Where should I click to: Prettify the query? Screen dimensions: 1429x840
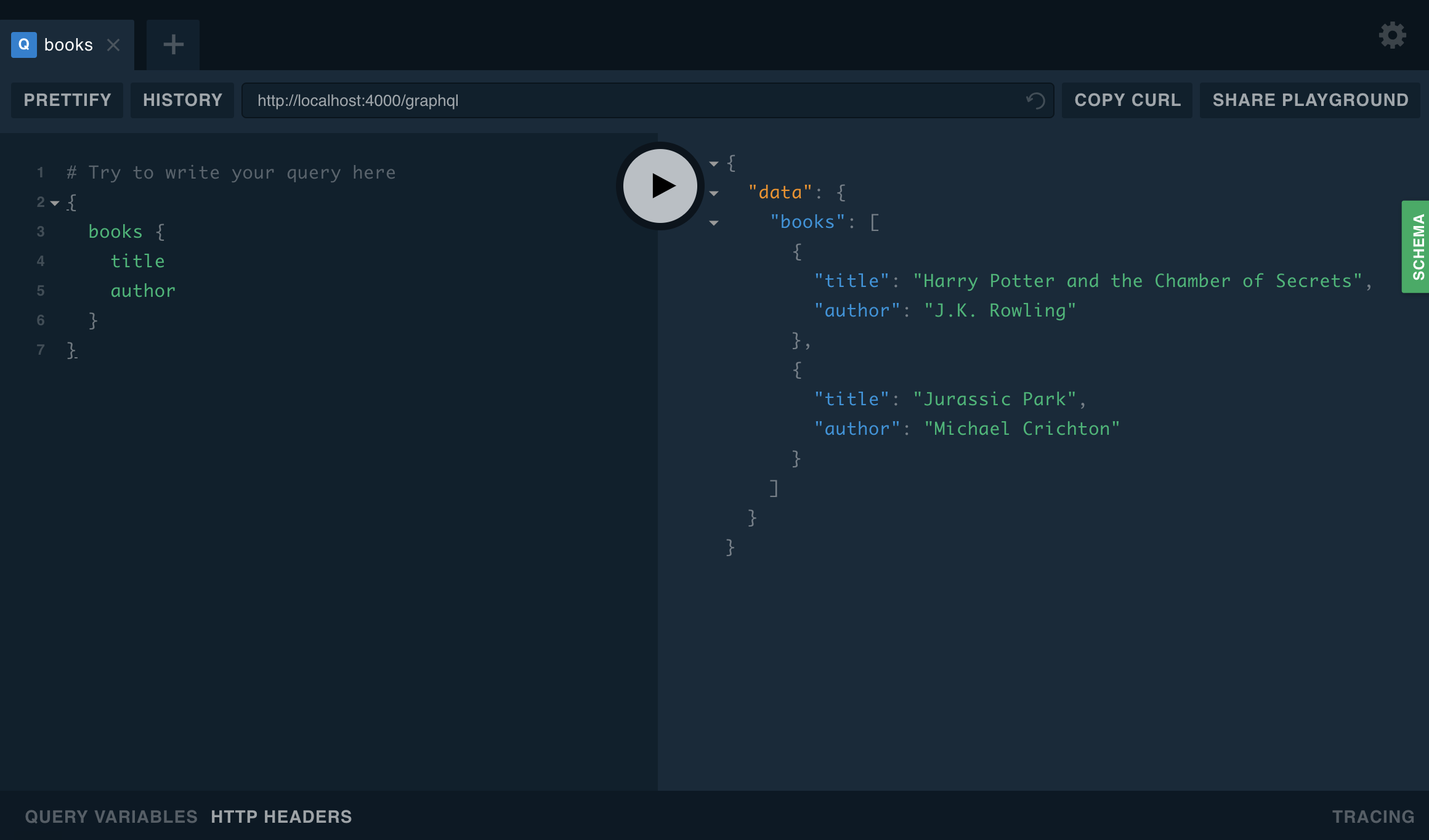pyautogui.click(x=67, y=100)
